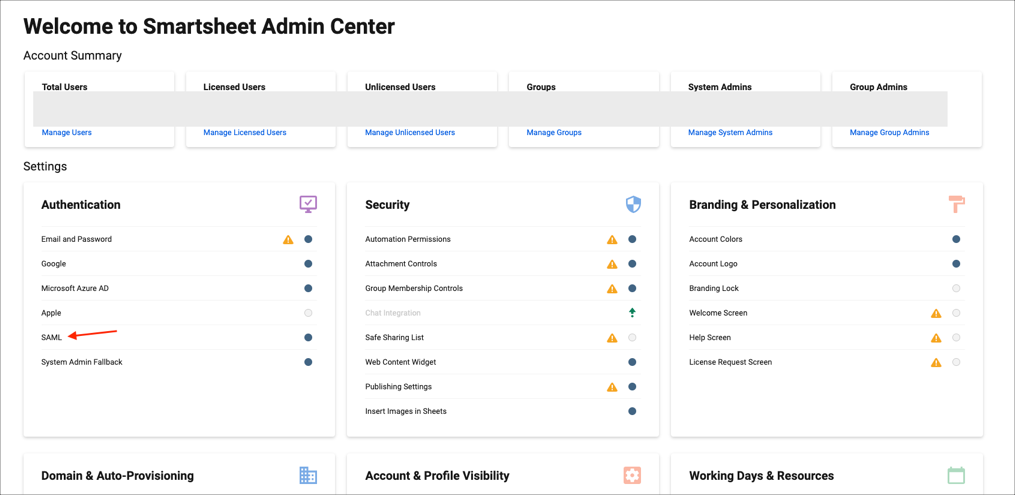The height and width of the screenshot is (495, 1015).
Task: Toggle the Safe Sharing List indicator
Action: (x=632, y=338)
